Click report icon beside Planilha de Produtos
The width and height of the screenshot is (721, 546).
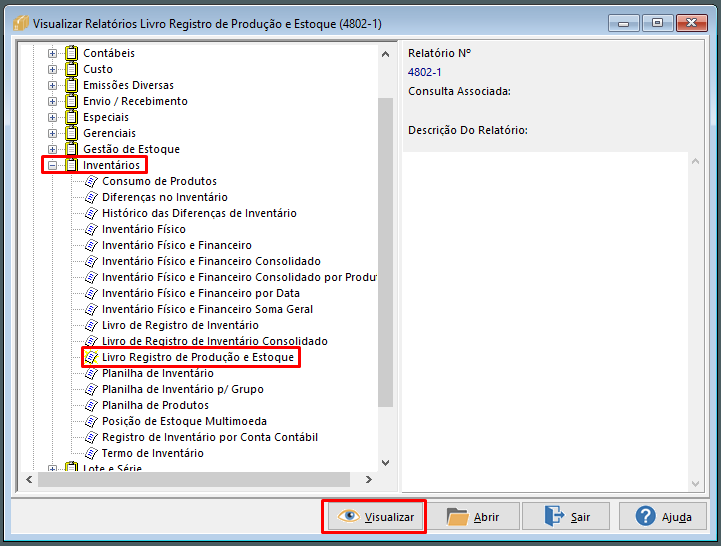point(92,405)
